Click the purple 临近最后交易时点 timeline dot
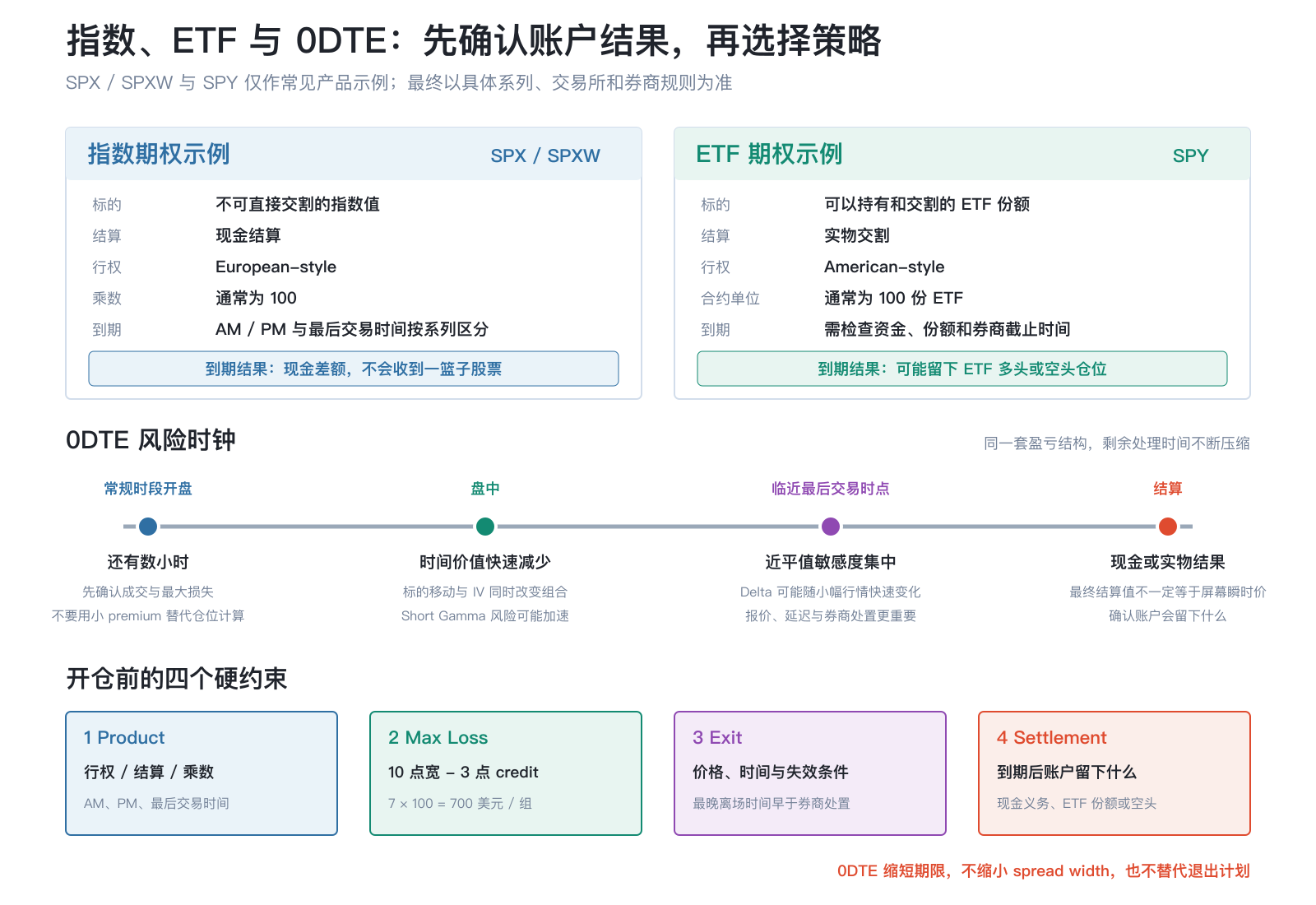Screen dimensions: 1316x905 (831, 527)
